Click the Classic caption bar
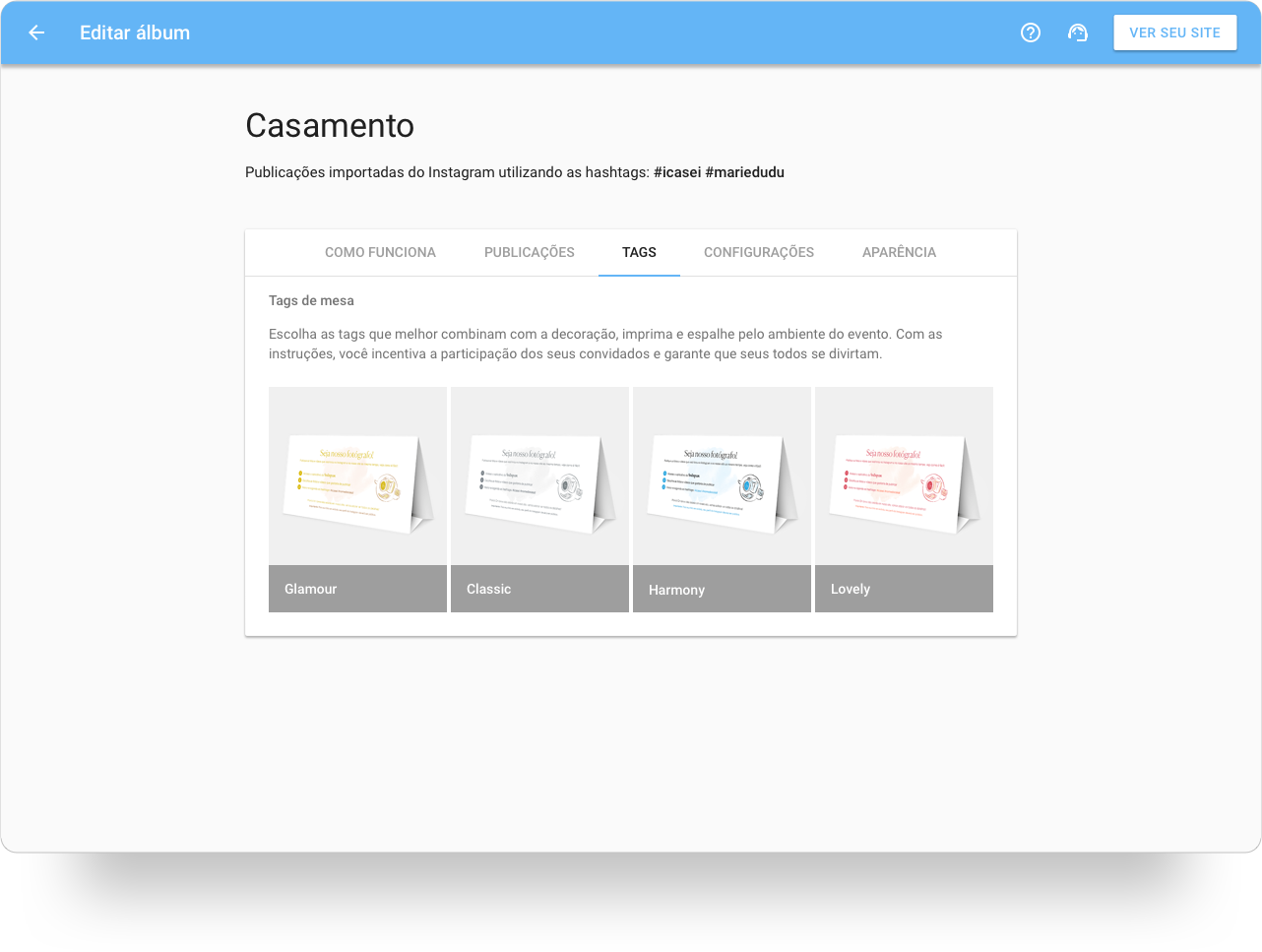Screen dimensions: 1262x952 click(539, 589)
